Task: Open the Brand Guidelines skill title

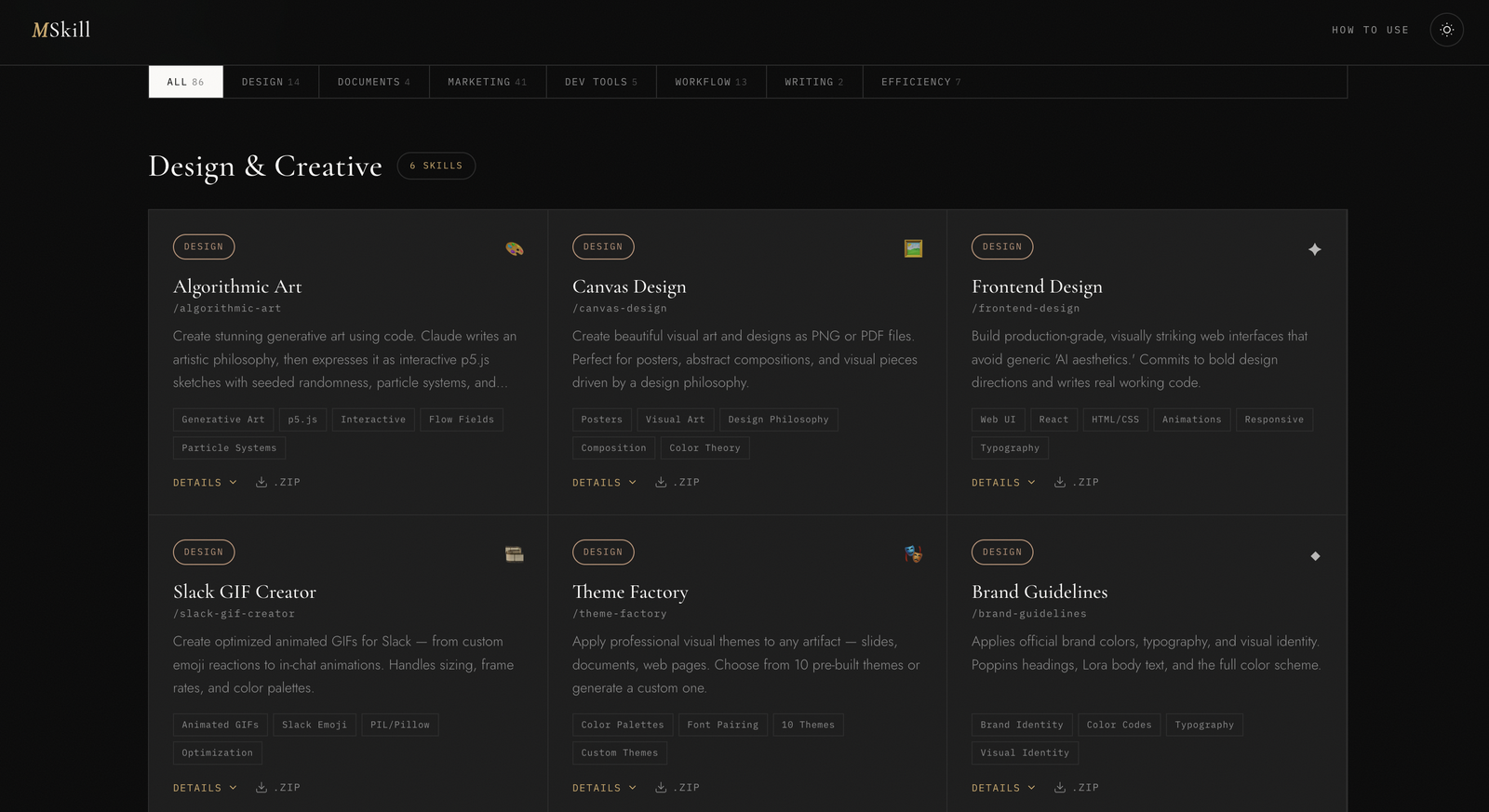Action: [1040, 592]
